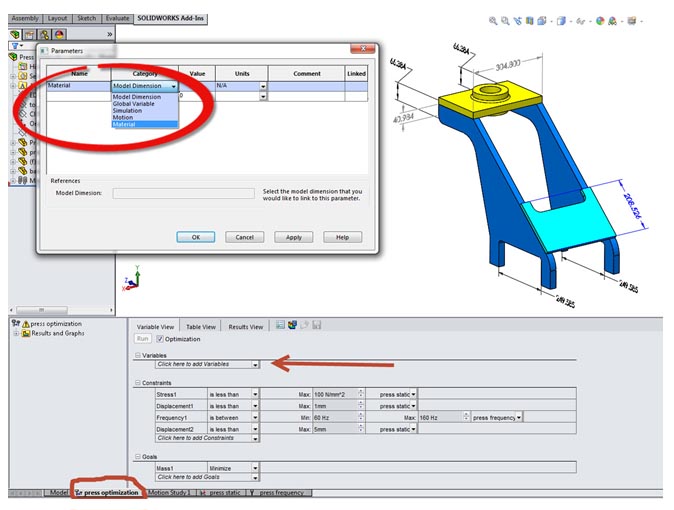This screenshot has width=674, height=510.
Task: Open the FeatureManager design tree tab icon
Action: tap(15, 34)
